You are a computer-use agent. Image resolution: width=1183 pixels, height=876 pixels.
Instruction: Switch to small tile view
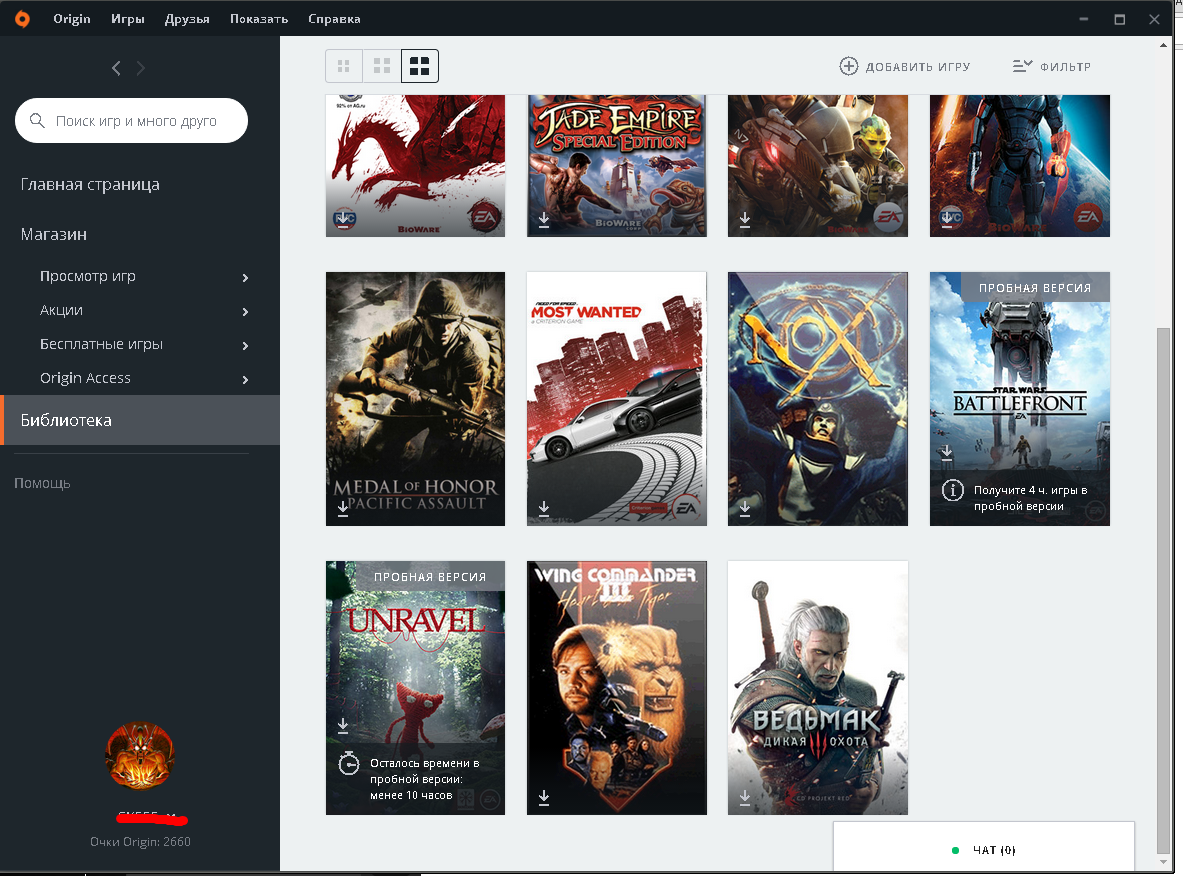(344, 66)
